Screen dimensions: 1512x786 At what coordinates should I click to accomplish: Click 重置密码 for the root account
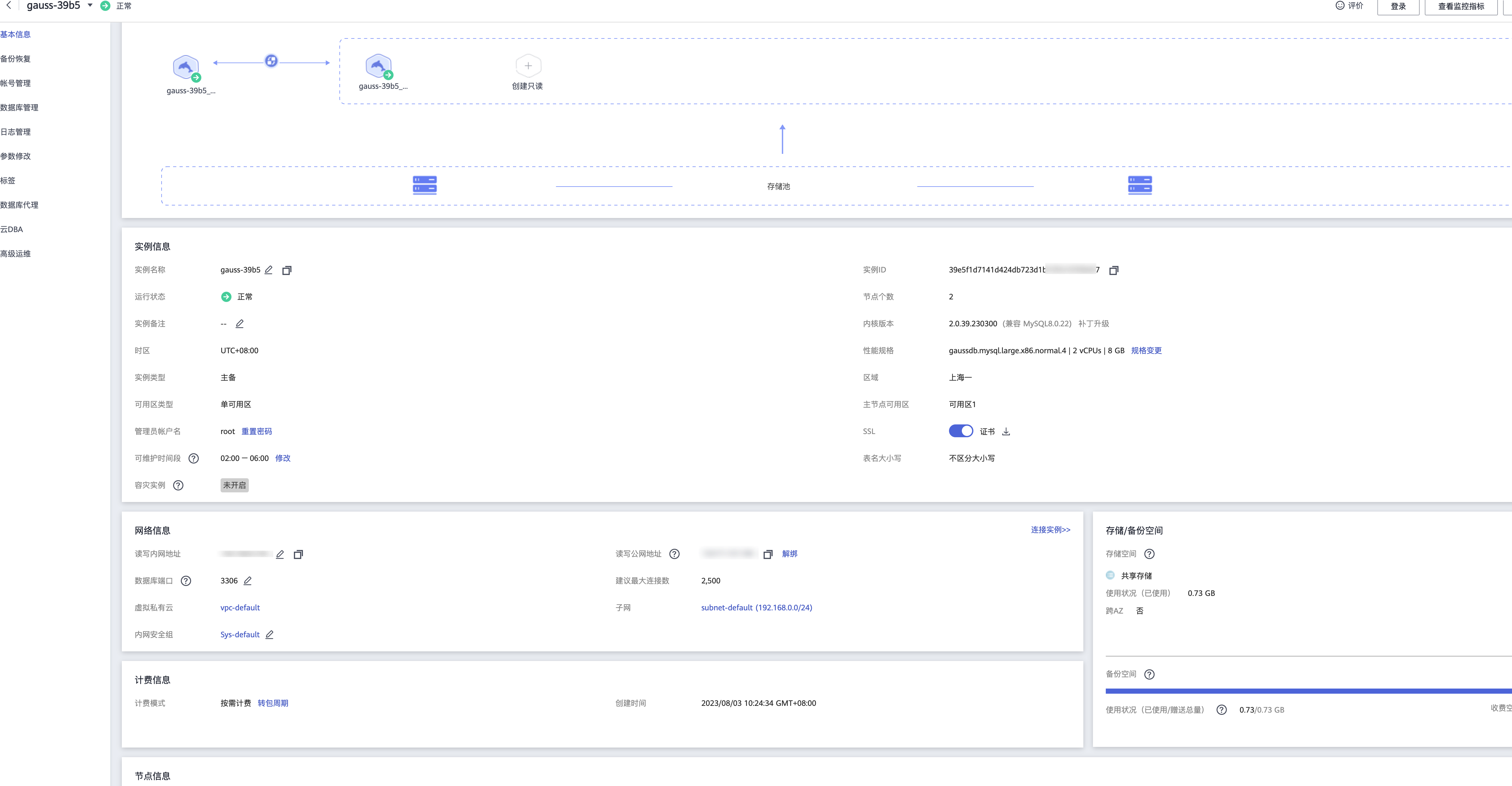[x=256, y=431]
